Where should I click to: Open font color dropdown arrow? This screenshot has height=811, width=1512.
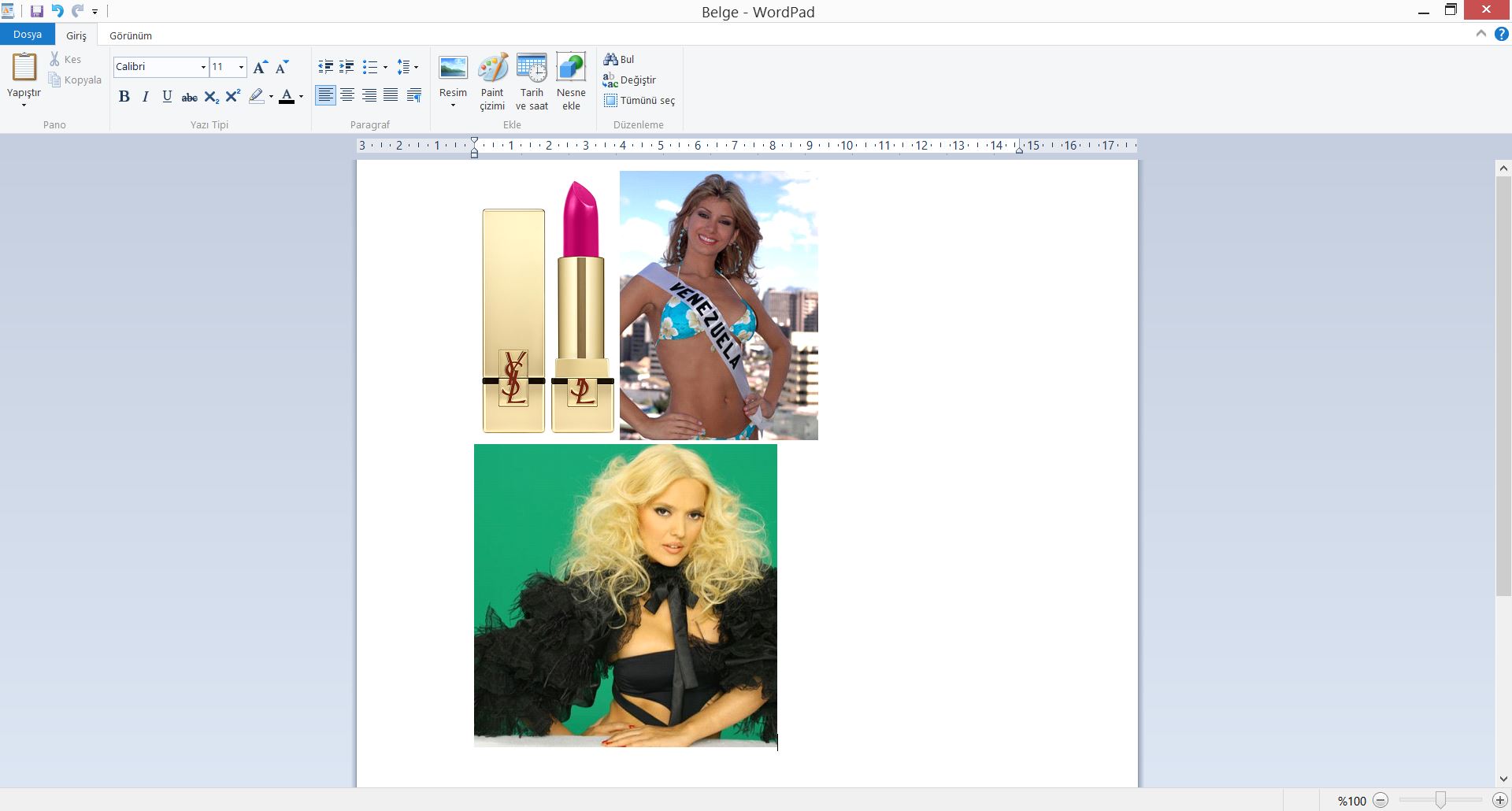(301, 97)
